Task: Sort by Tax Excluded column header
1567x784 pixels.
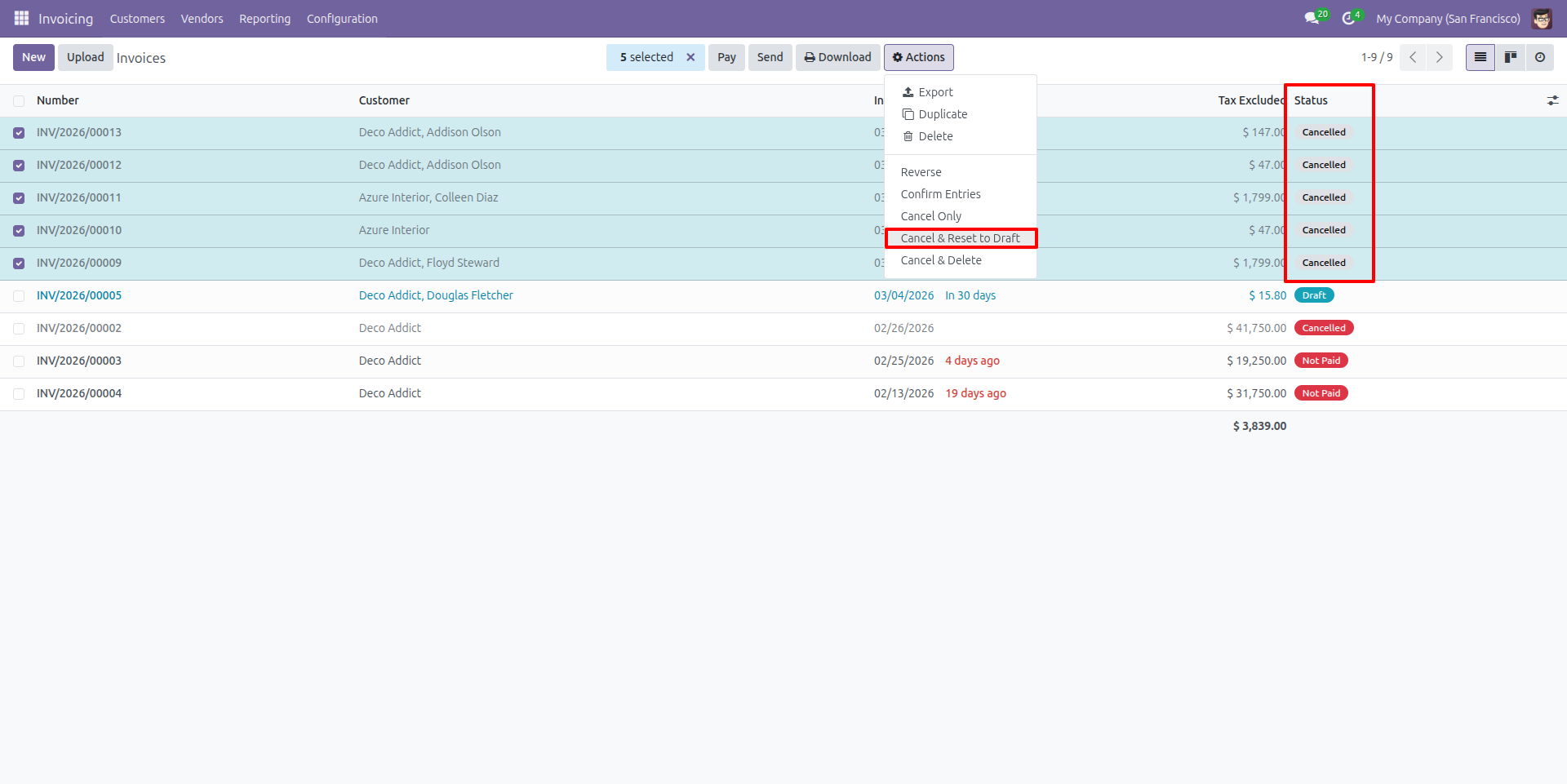Action: 1252,100
